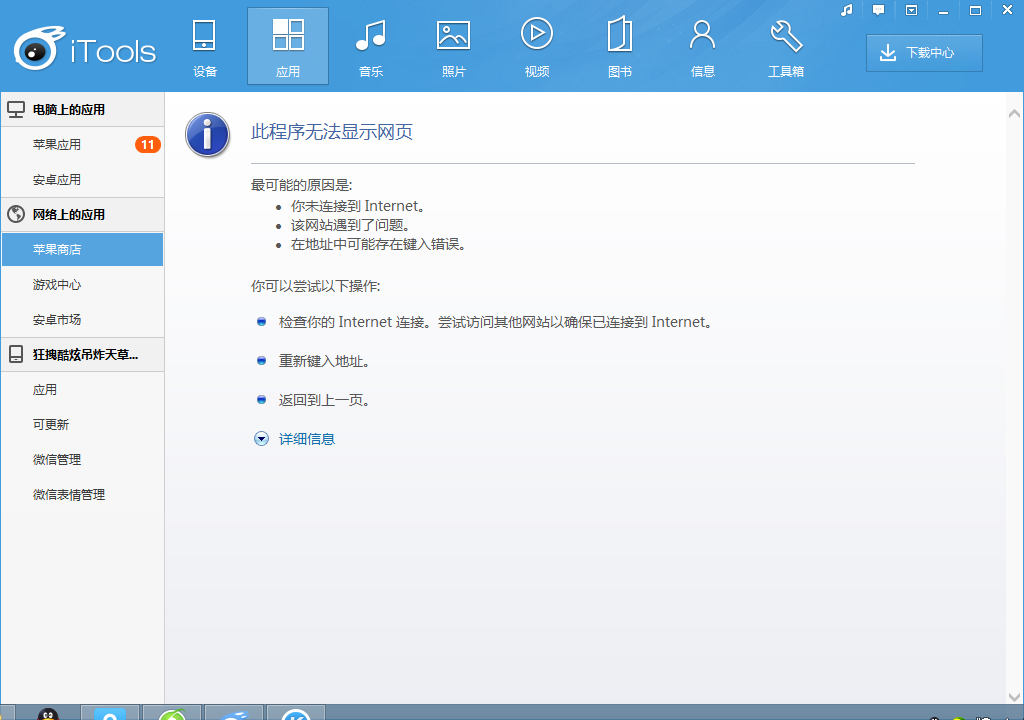The height and width of the screenshot is (720, 1024).
Task: Expand the 详细信息 arrow icon
Action: (x=261, y=439)
